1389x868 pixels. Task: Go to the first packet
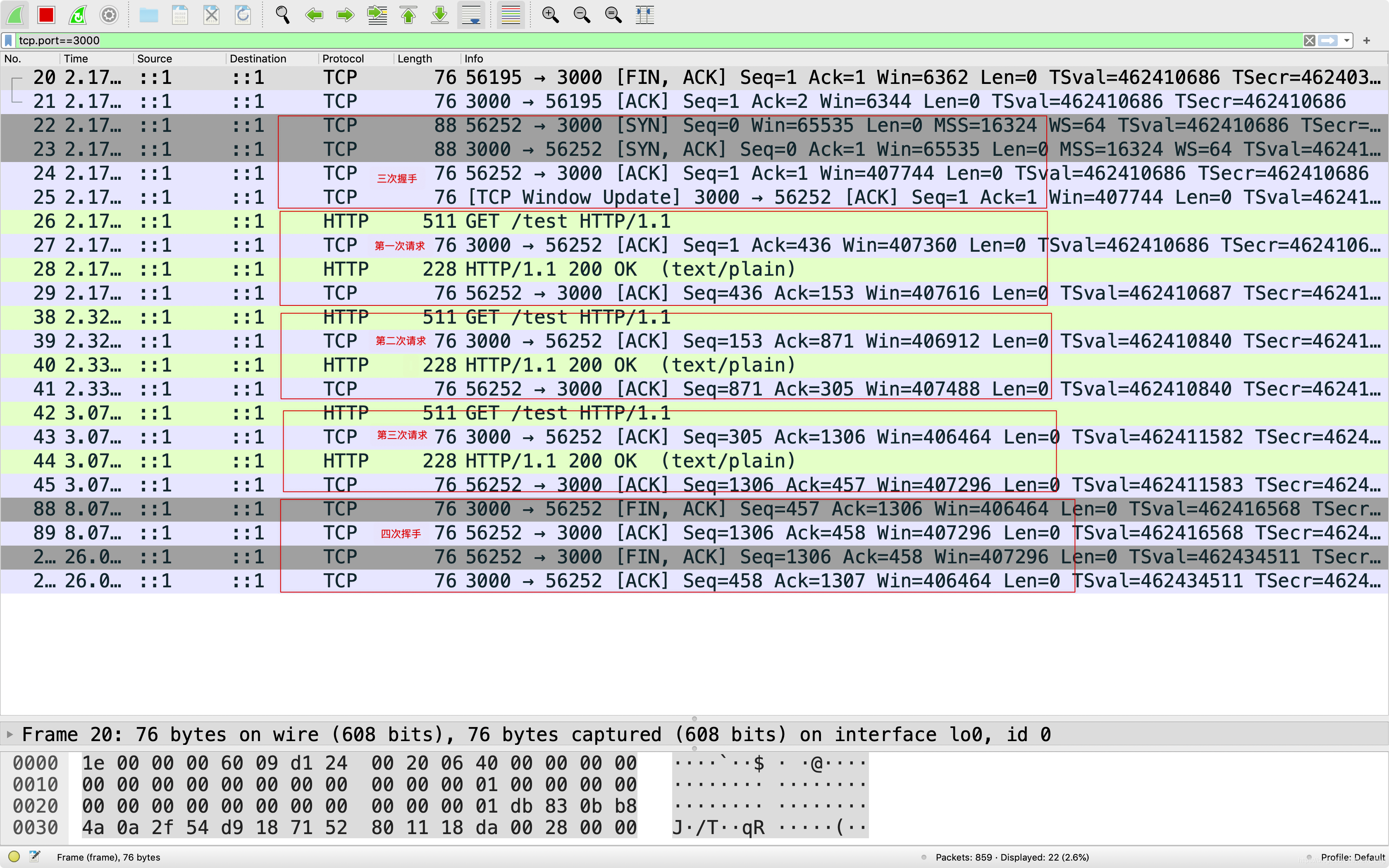point(408,15)
